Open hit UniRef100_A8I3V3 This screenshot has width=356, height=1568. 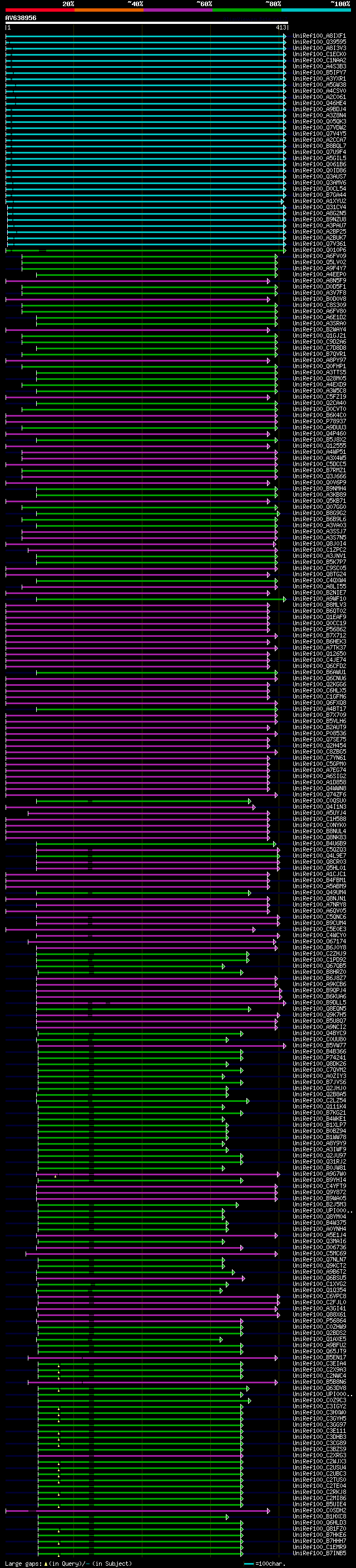pyautogui.click(x=319, y=48)
